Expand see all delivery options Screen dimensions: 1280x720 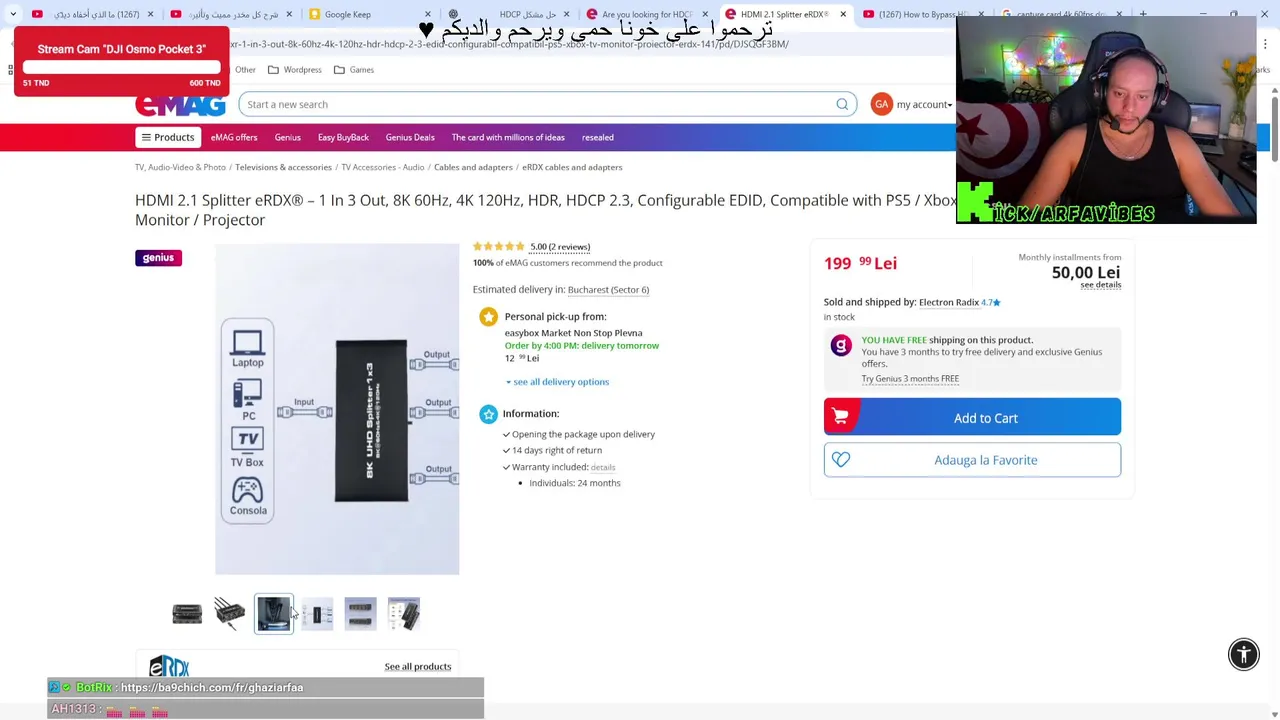557,382
